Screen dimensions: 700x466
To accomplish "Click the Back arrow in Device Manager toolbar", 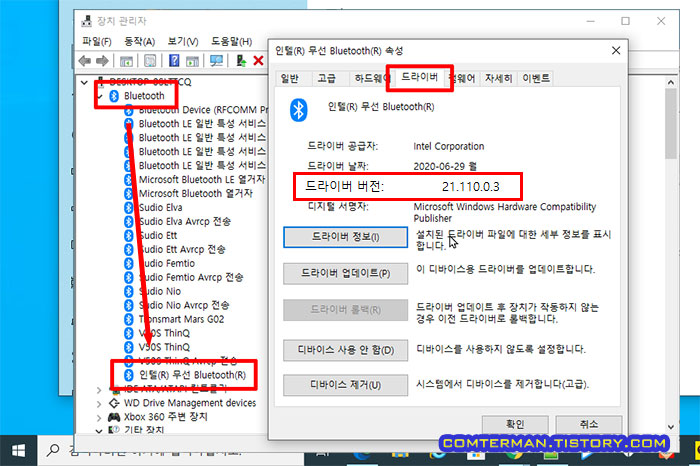I will (84, 61).
